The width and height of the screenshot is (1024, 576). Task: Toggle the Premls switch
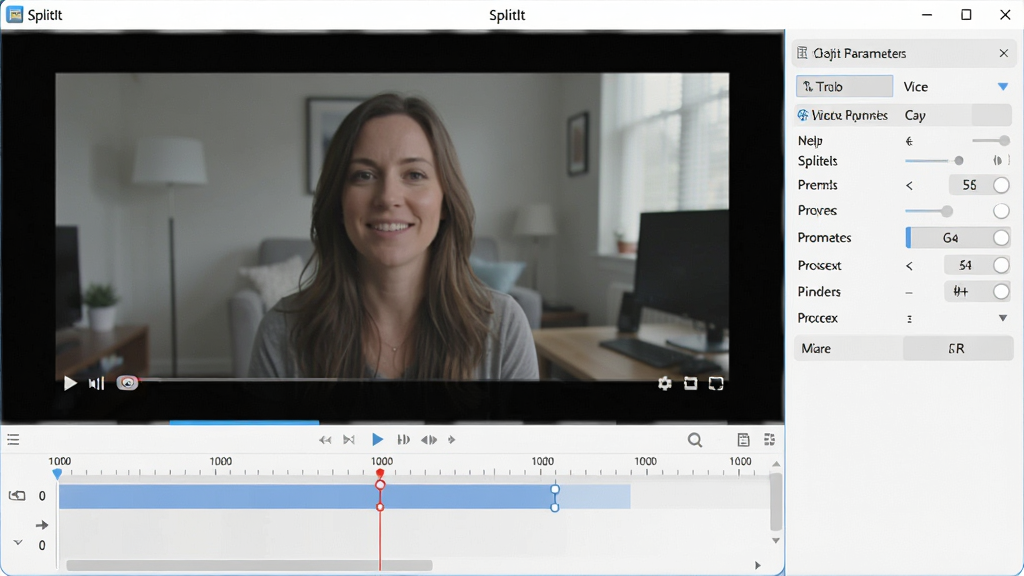coord(1001,185)
